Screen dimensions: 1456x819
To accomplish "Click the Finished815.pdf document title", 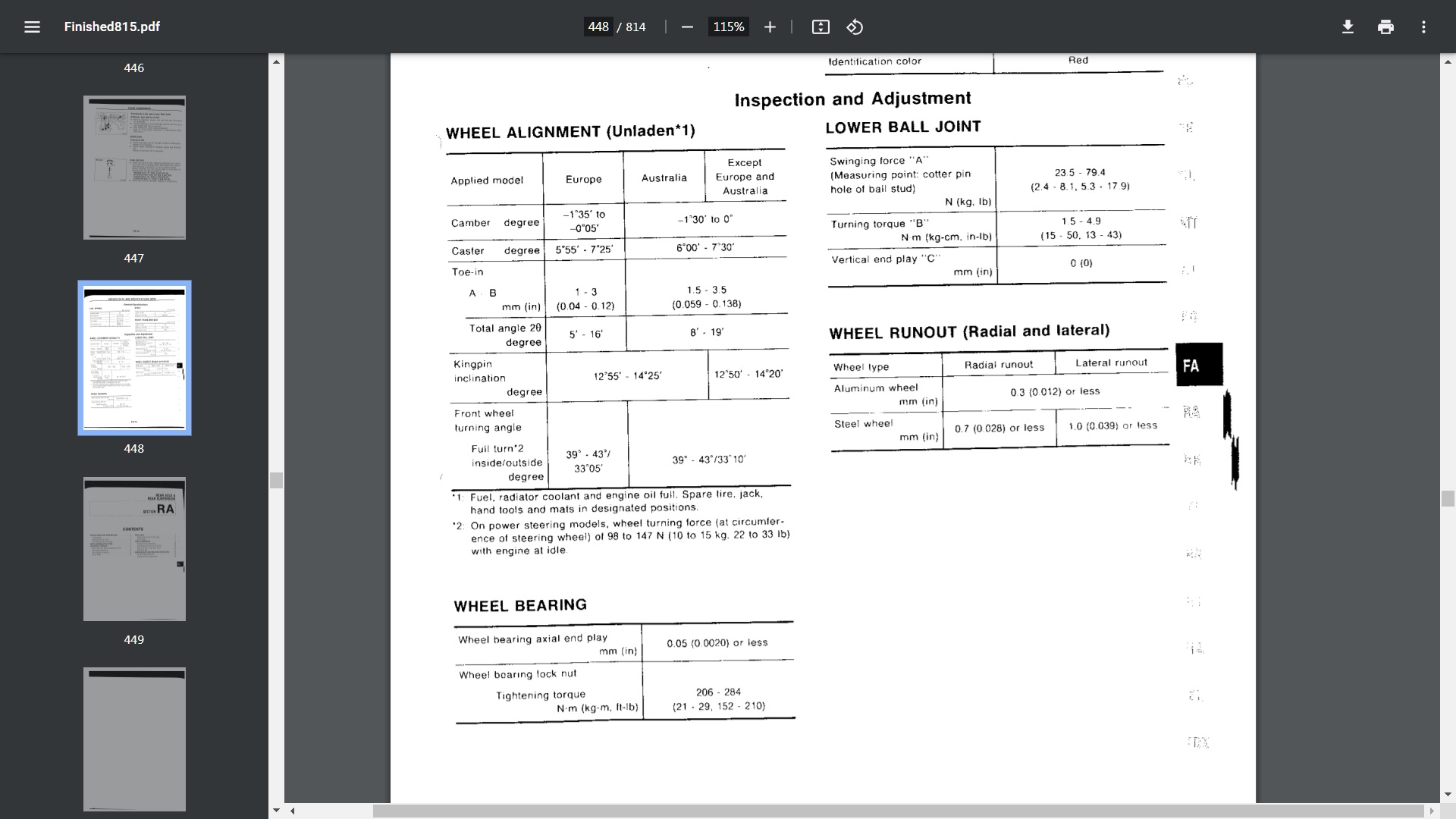I will click(x=112, y=27).
